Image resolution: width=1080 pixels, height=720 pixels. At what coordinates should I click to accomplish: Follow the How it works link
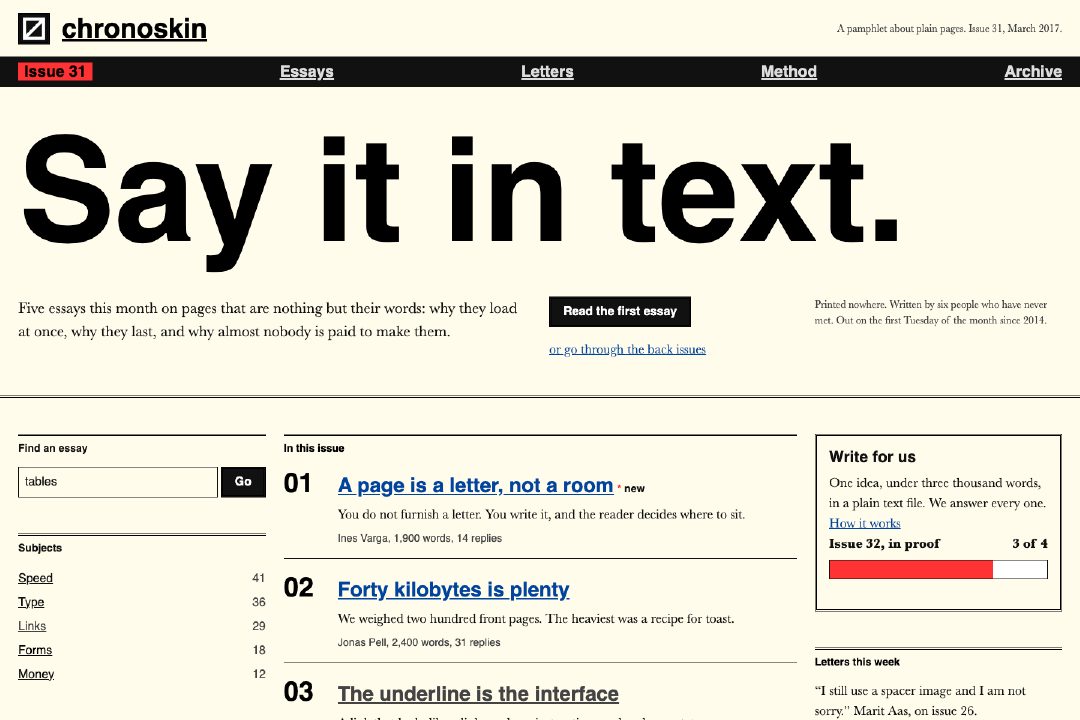click(x=864, y=524)
